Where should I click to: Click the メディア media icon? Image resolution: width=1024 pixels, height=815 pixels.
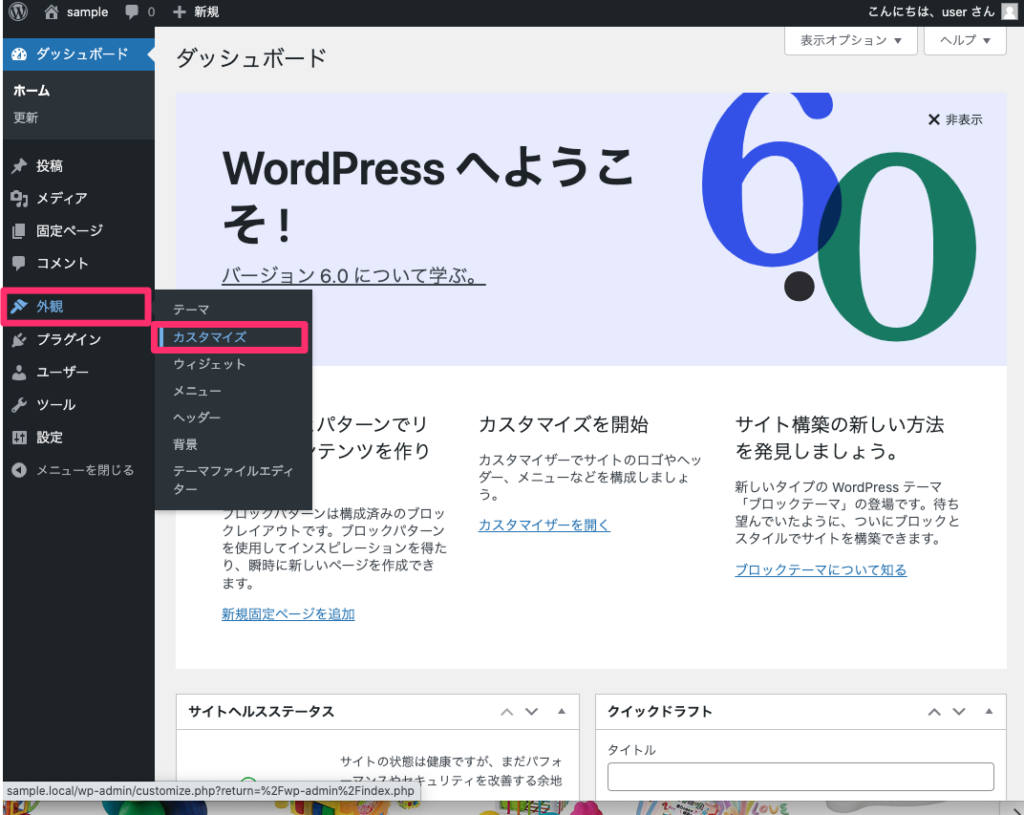point(19,199)
